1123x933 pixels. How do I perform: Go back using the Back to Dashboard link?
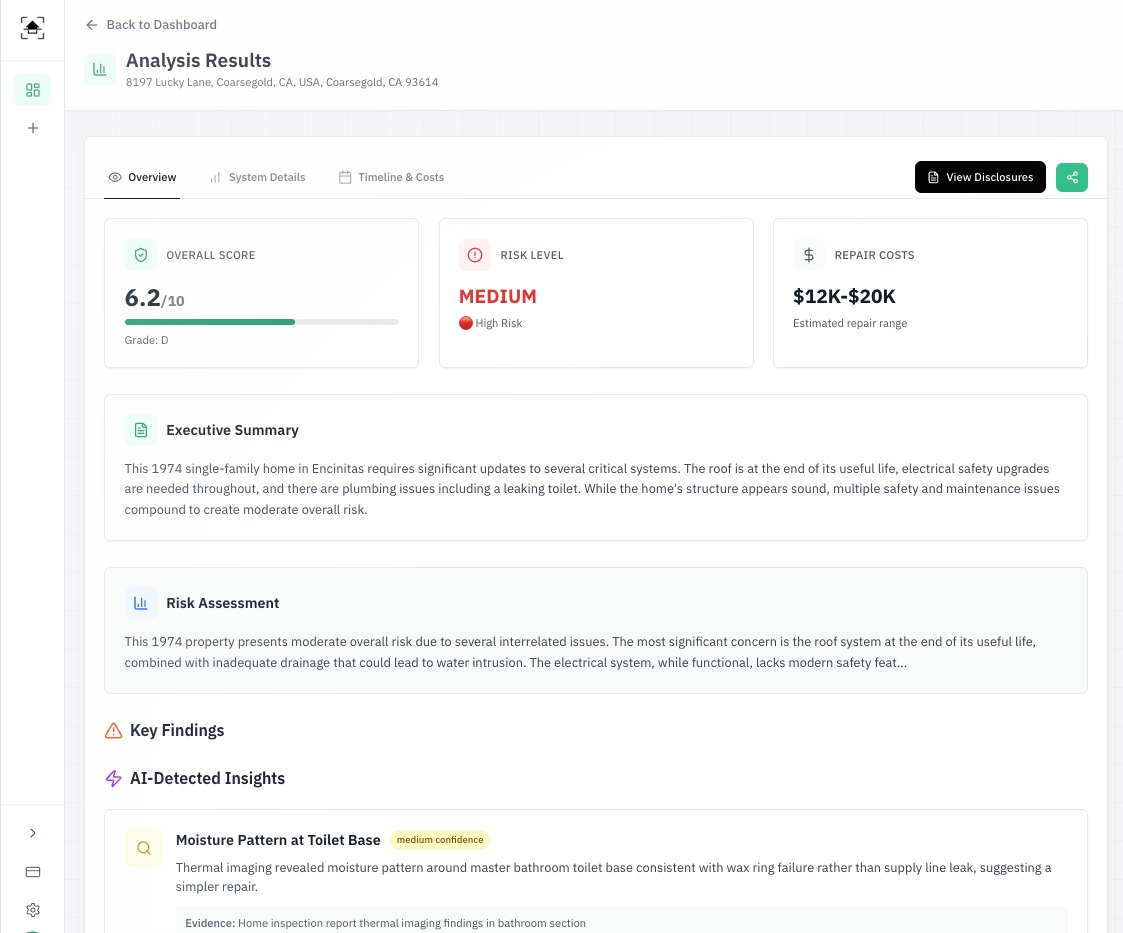click(x=150, y=24)
